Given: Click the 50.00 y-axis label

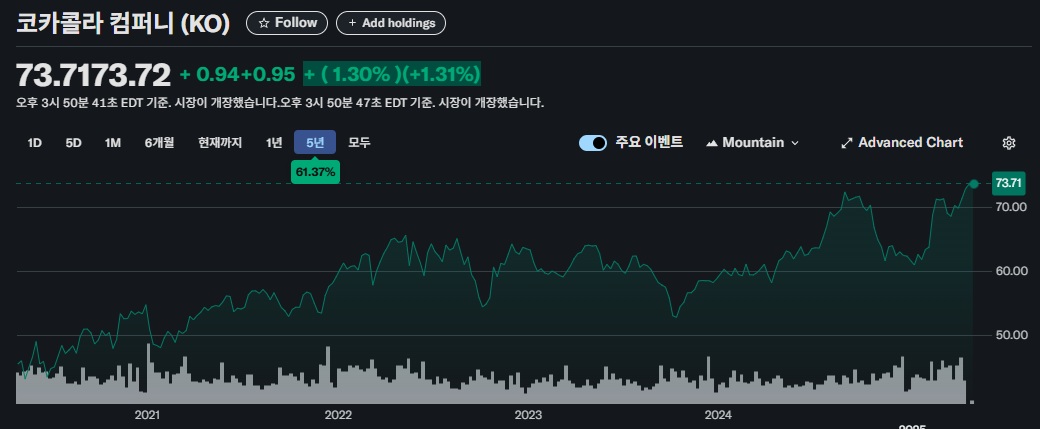Looking at the screenshot, I should click(1011, 335).
